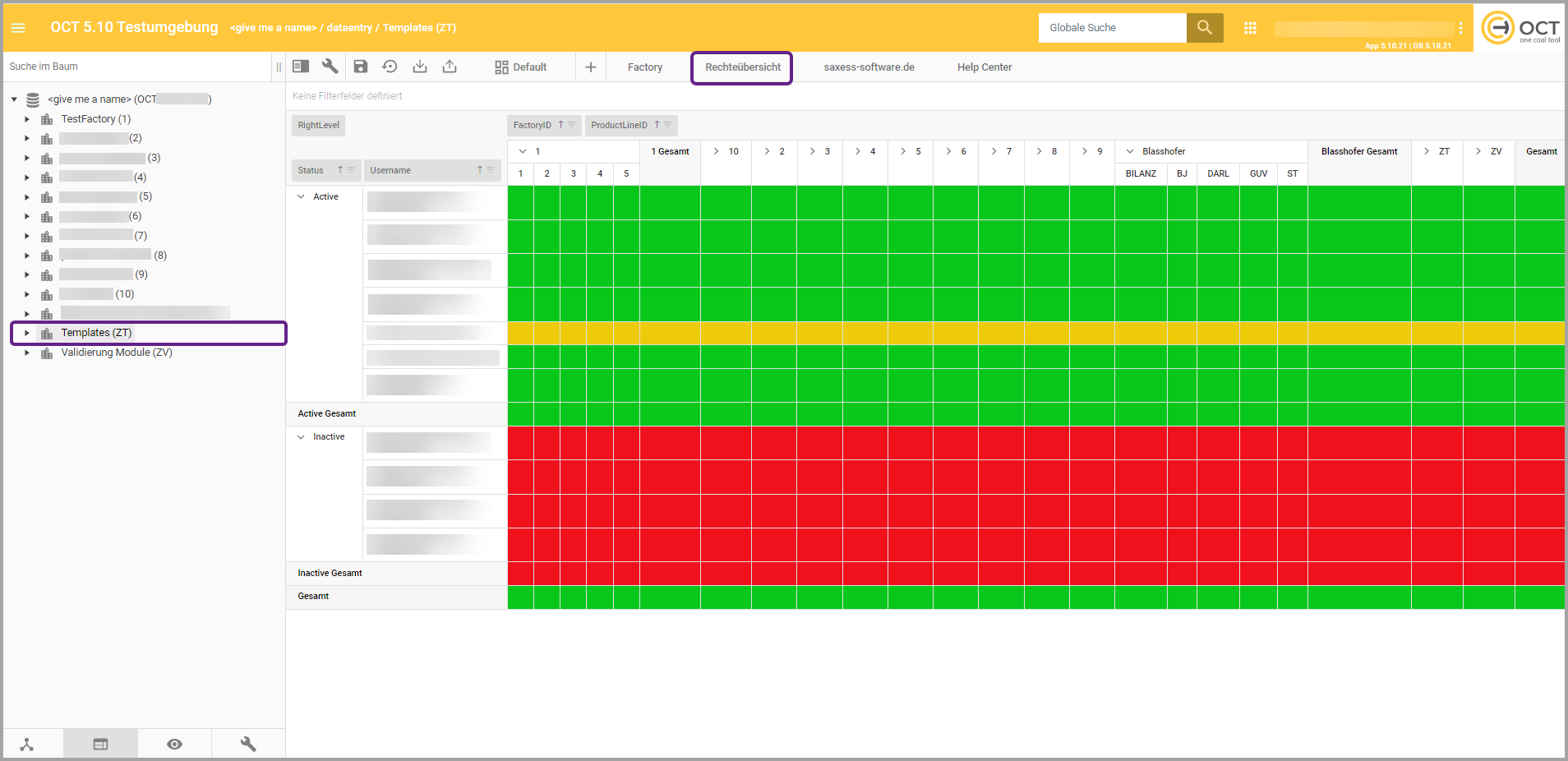Click into the Globale Suche field
This screenshot has height=761, width=1568.
[1113, 28]
